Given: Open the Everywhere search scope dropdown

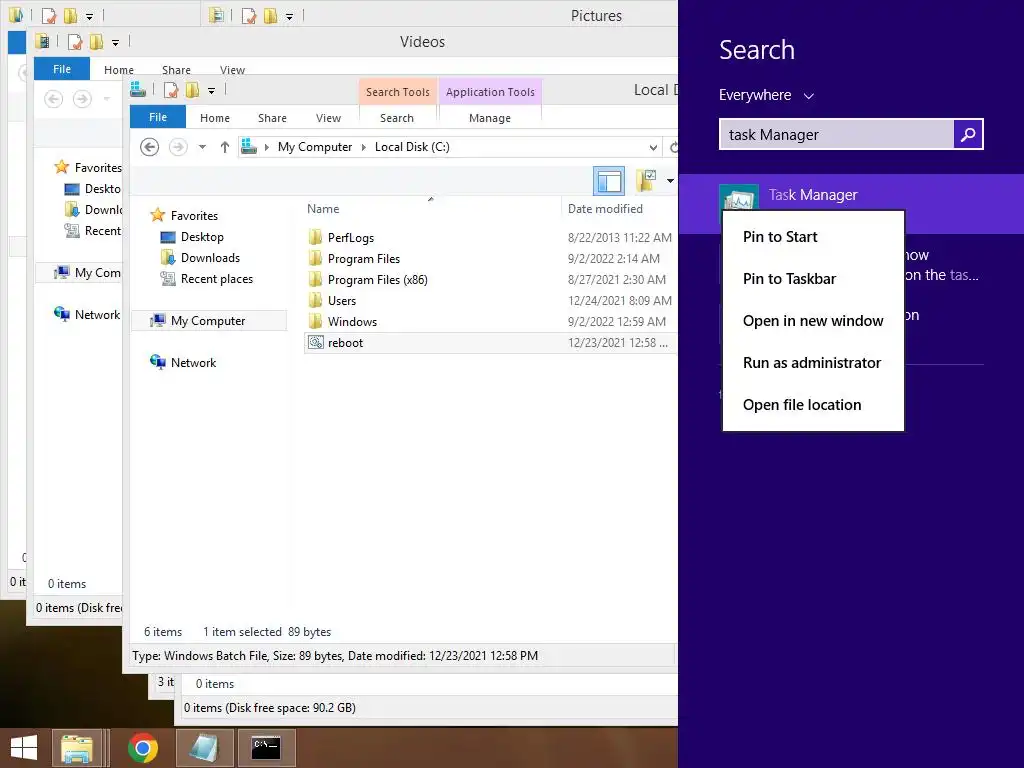Looking at the screenshot, I should pos(767,95).
